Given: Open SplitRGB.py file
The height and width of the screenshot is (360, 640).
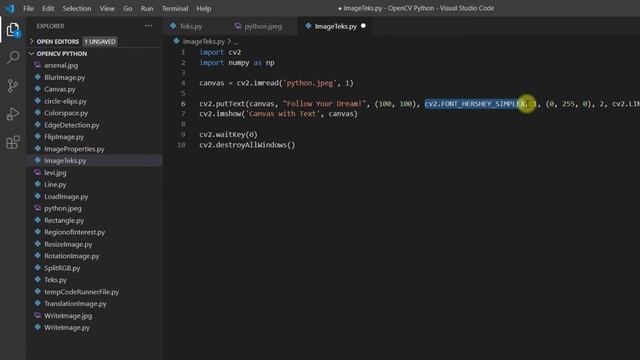Looking at the screenshot, I should (x=62, y=268).
